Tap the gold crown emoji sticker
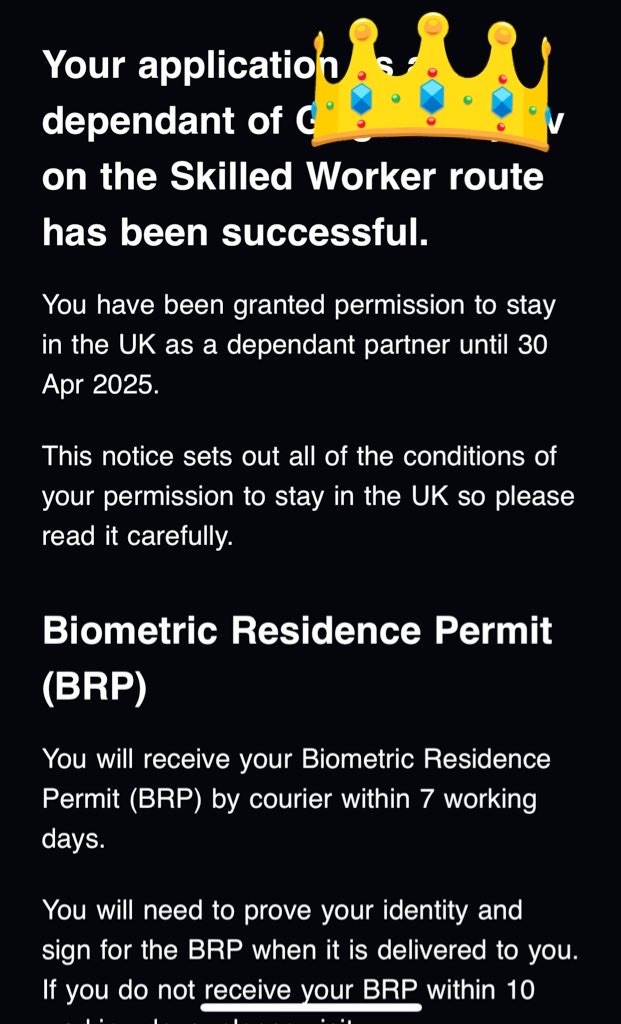 tap(431, 80)
